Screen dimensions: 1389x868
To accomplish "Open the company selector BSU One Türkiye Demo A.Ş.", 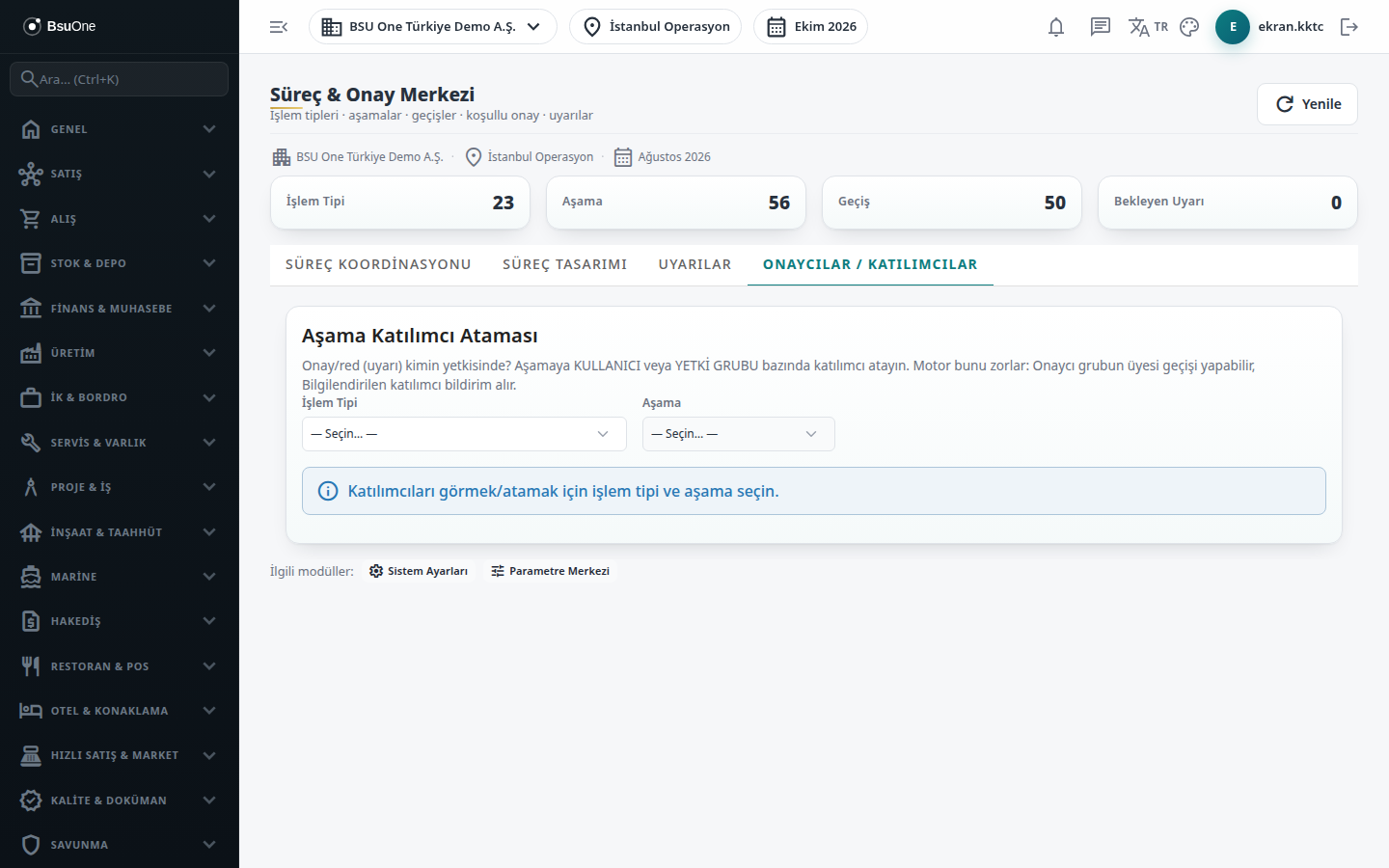I will pos(433,27).
